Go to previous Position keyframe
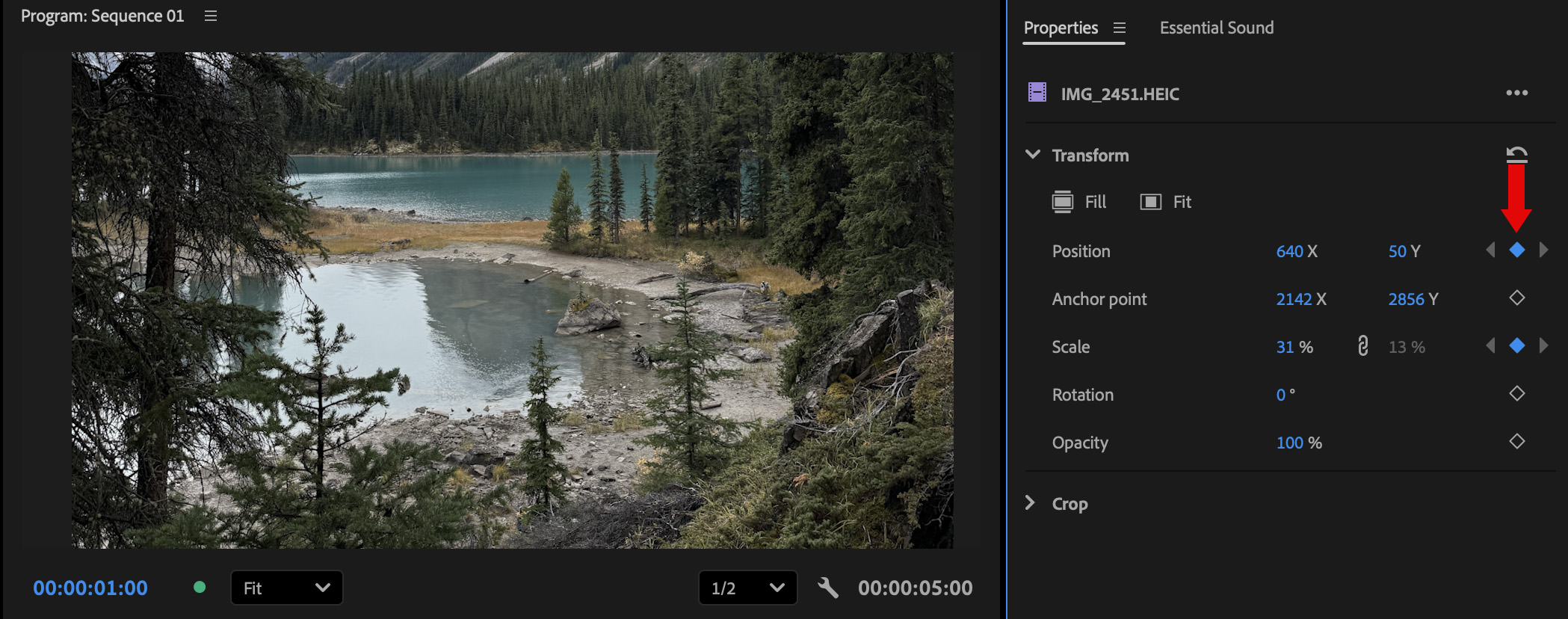The width and height of the screenshot is (1568, 619). pyautogui.click(x=1490, y=250)
